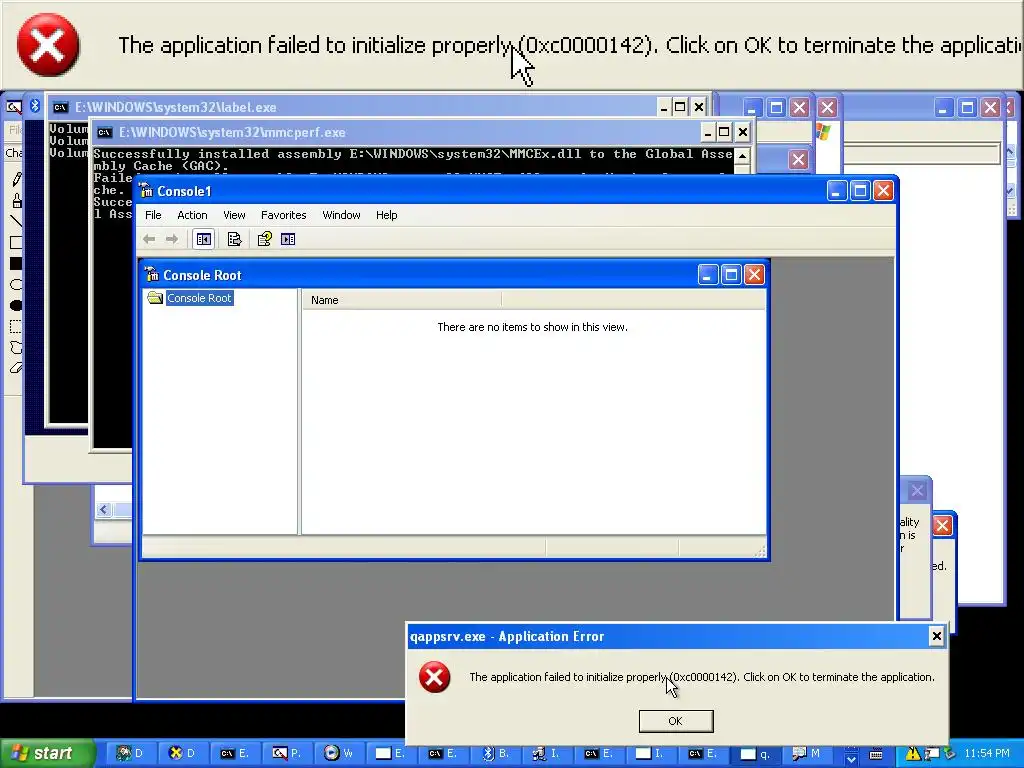Click the Windows logo throbber in background window
Screen dimensions: 1024x768
[823, 132]
